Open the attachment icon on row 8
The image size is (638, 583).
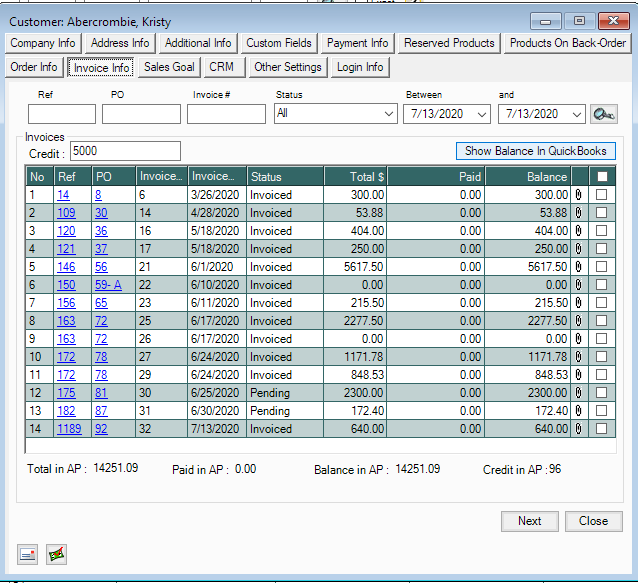(x=580, y=321)
